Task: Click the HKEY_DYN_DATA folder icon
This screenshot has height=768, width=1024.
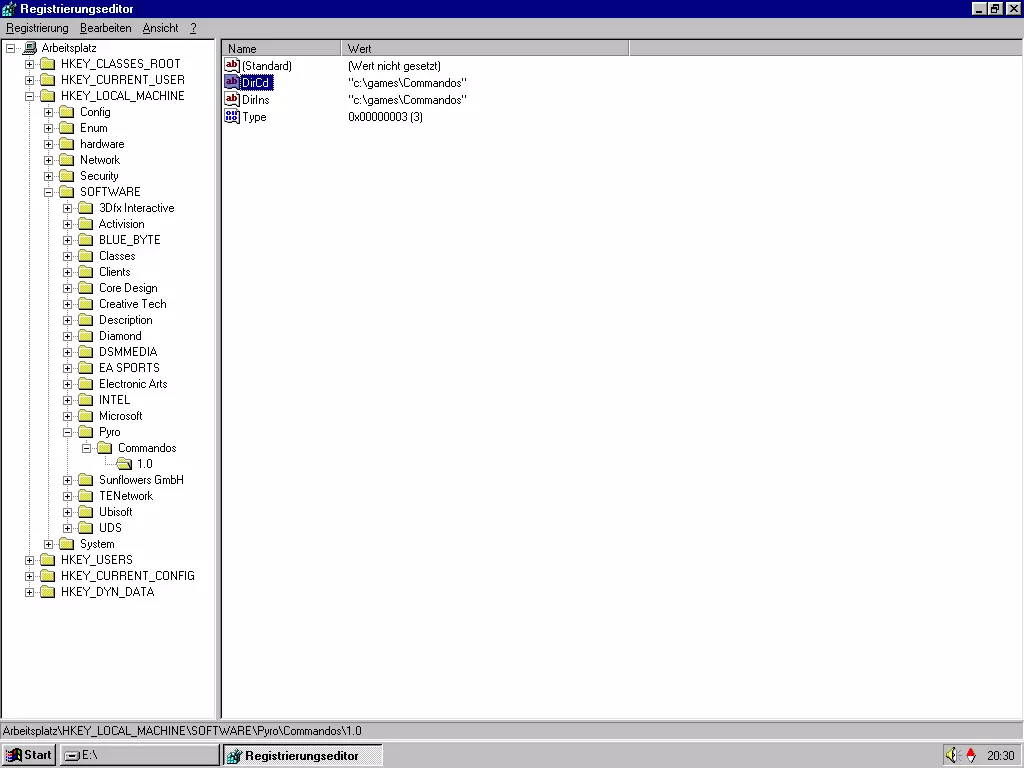Action: (48, 592)
